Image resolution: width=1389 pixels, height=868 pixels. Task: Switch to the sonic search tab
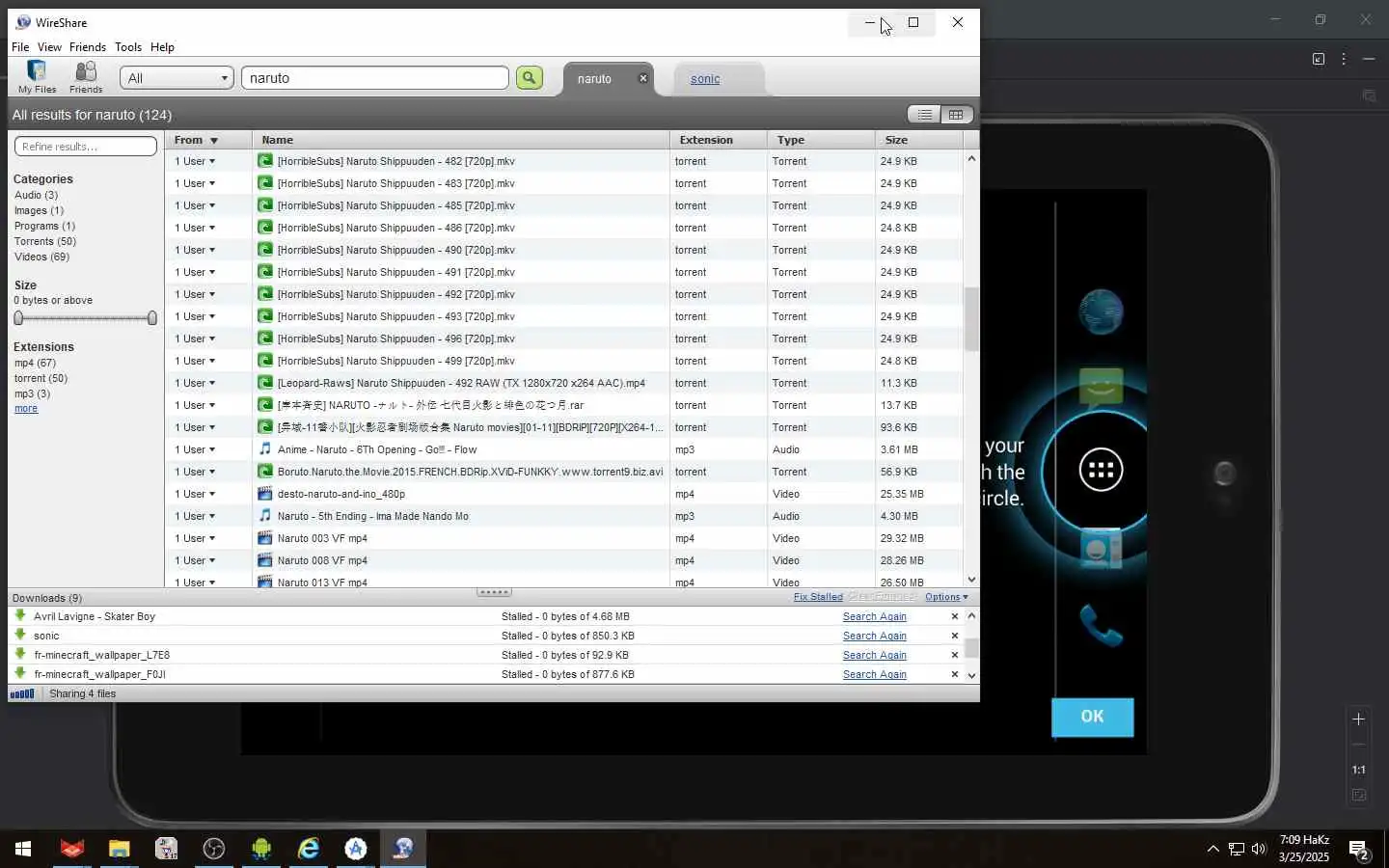click(x=705, y=79)
